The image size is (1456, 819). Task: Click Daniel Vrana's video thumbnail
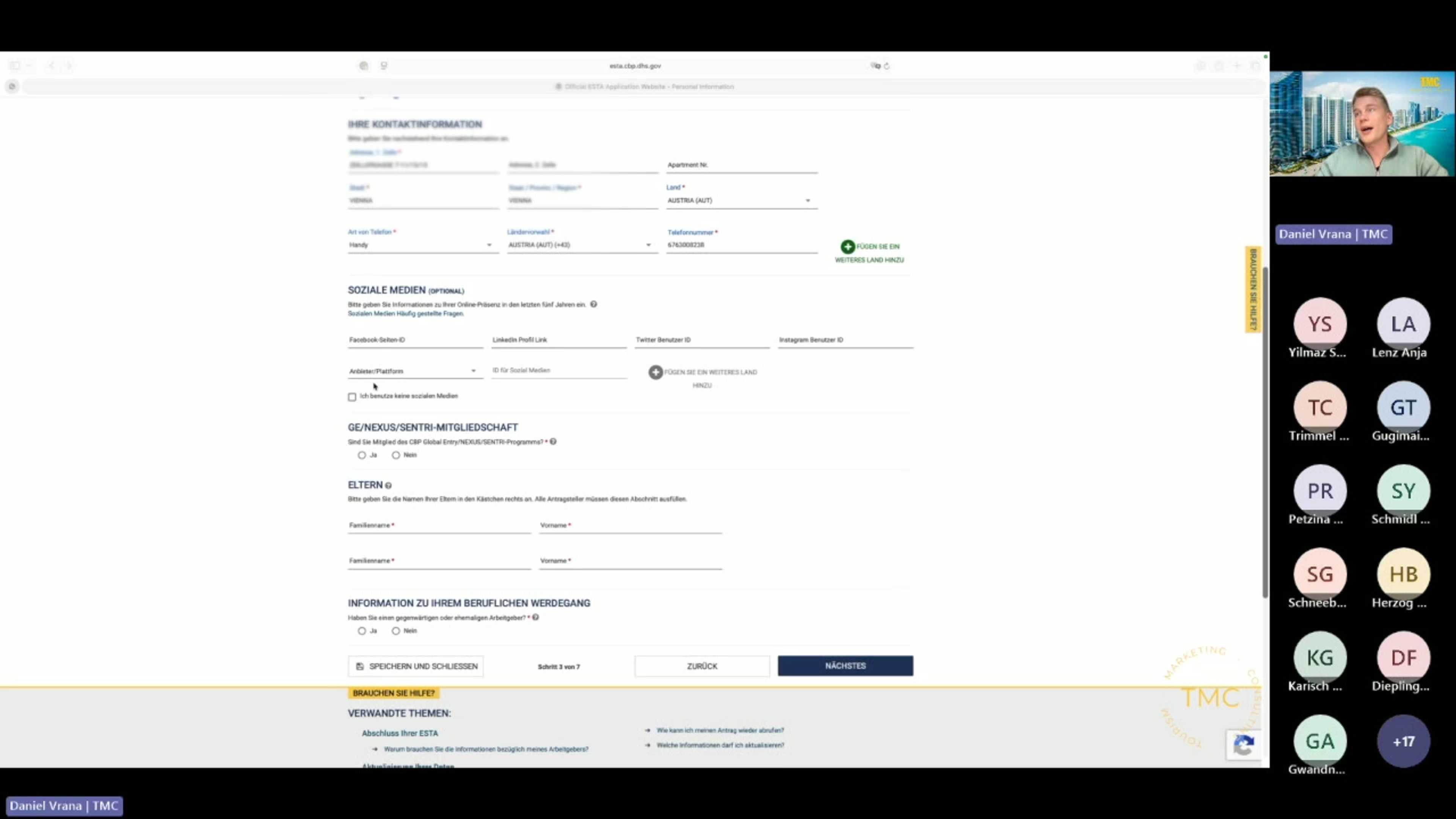1362,124
